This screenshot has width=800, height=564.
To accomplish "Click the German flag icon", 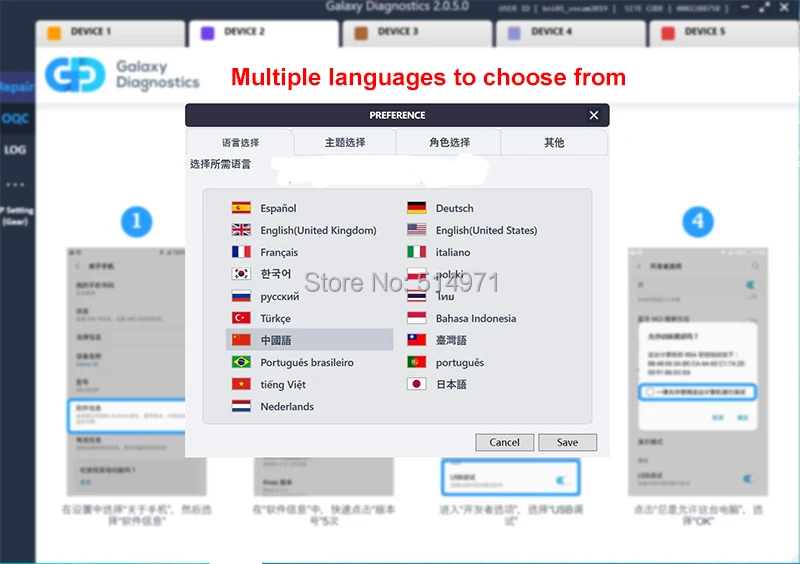I will [417, 208].
